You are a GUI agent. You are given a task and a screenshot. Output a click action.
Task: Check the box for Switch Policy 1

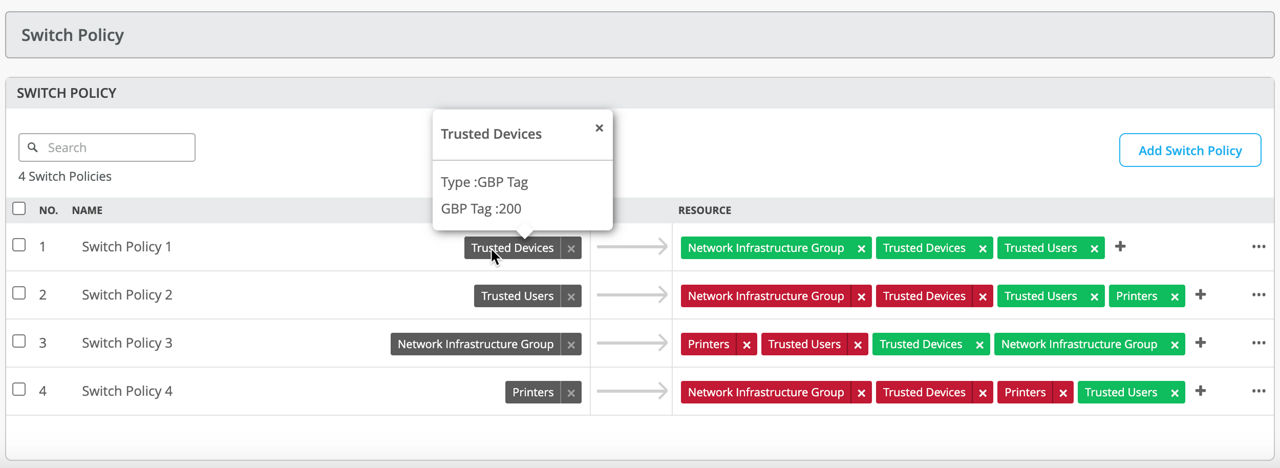(x=19, y=245)
